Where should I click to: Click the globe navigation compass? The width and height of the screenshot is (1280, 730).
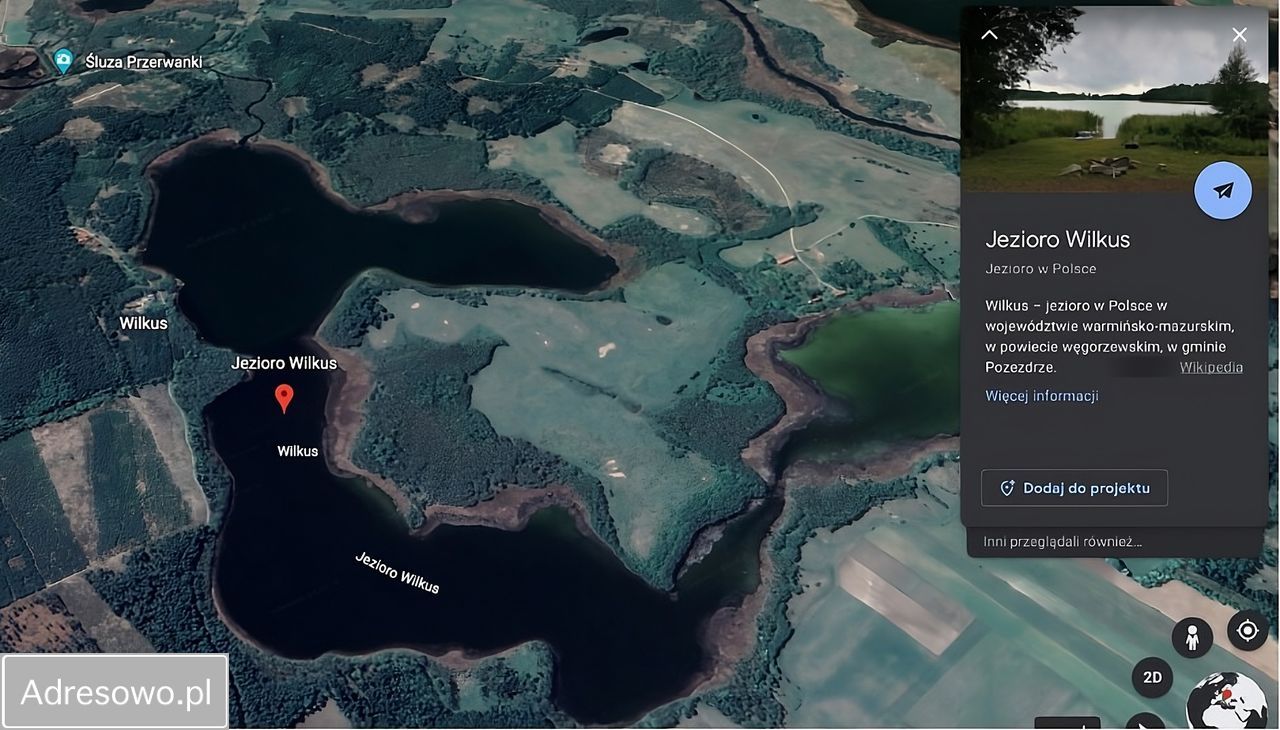tap(1226, 700)
